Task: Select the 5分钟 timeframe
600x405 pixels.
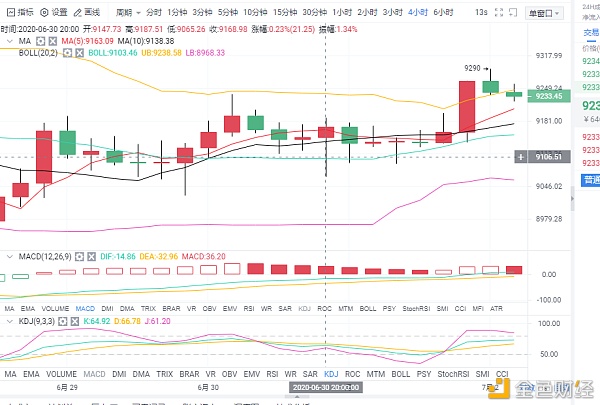Action: (228, 13)
